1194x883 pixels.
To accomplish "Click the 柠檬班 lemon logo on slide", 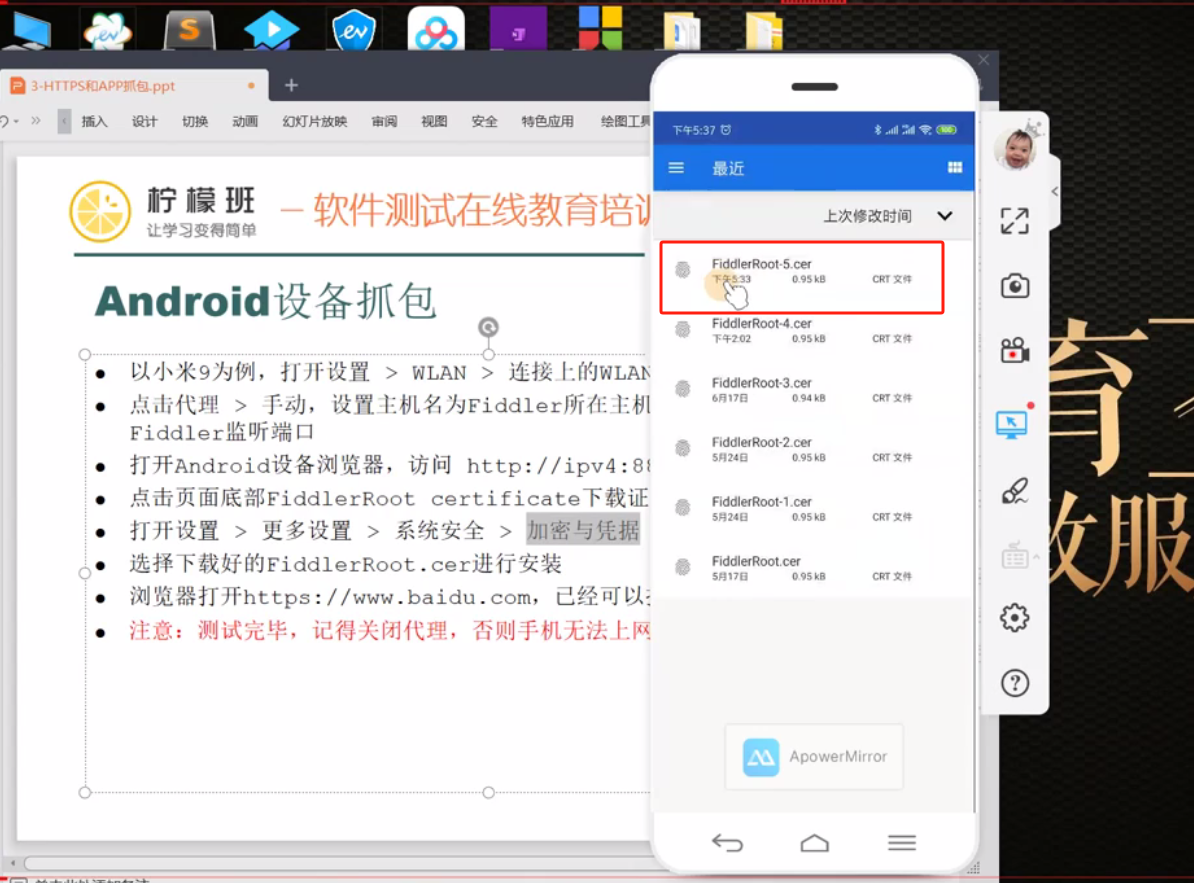I will [100, 212].
